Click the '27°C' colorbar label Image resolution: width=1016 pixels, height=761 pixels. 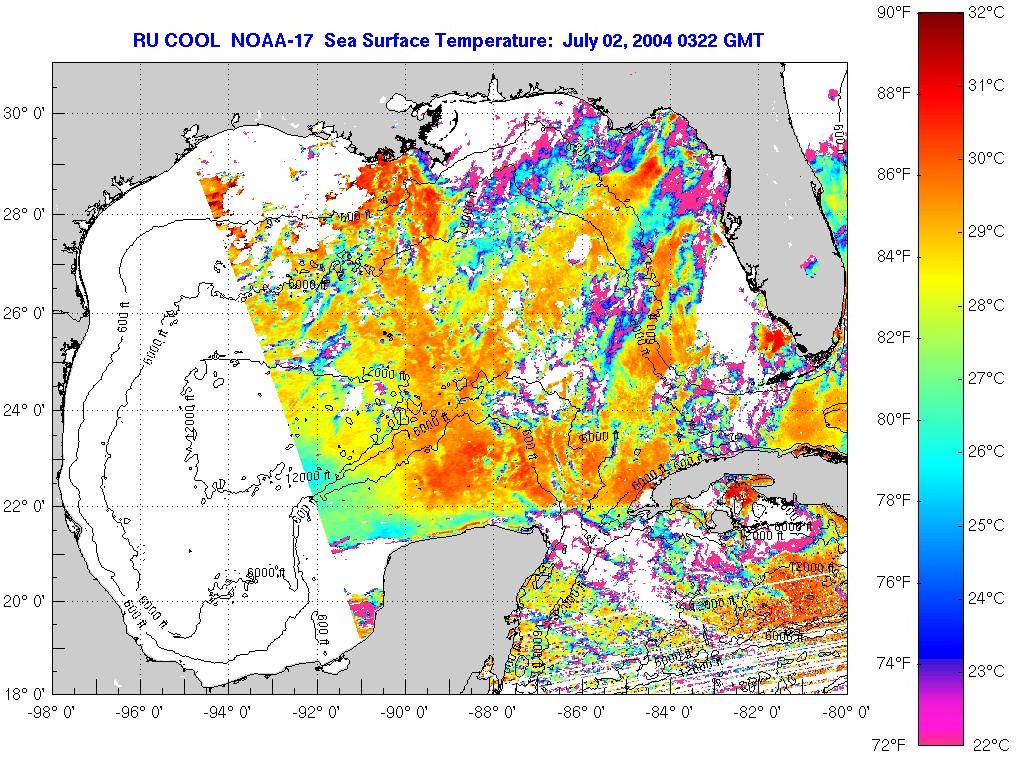(x=987, y=379)
